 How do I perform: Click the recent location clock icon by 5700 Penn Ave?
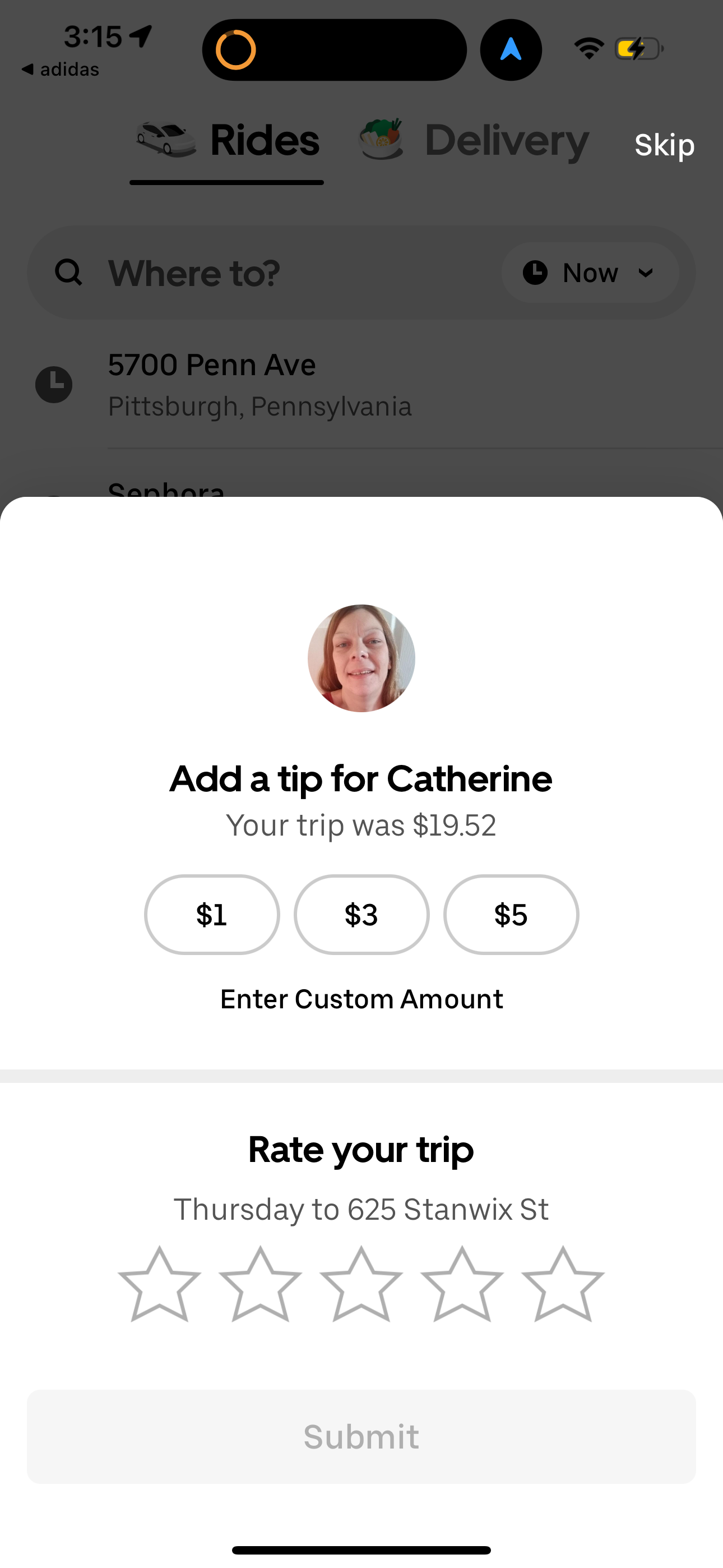coord(54,384)
